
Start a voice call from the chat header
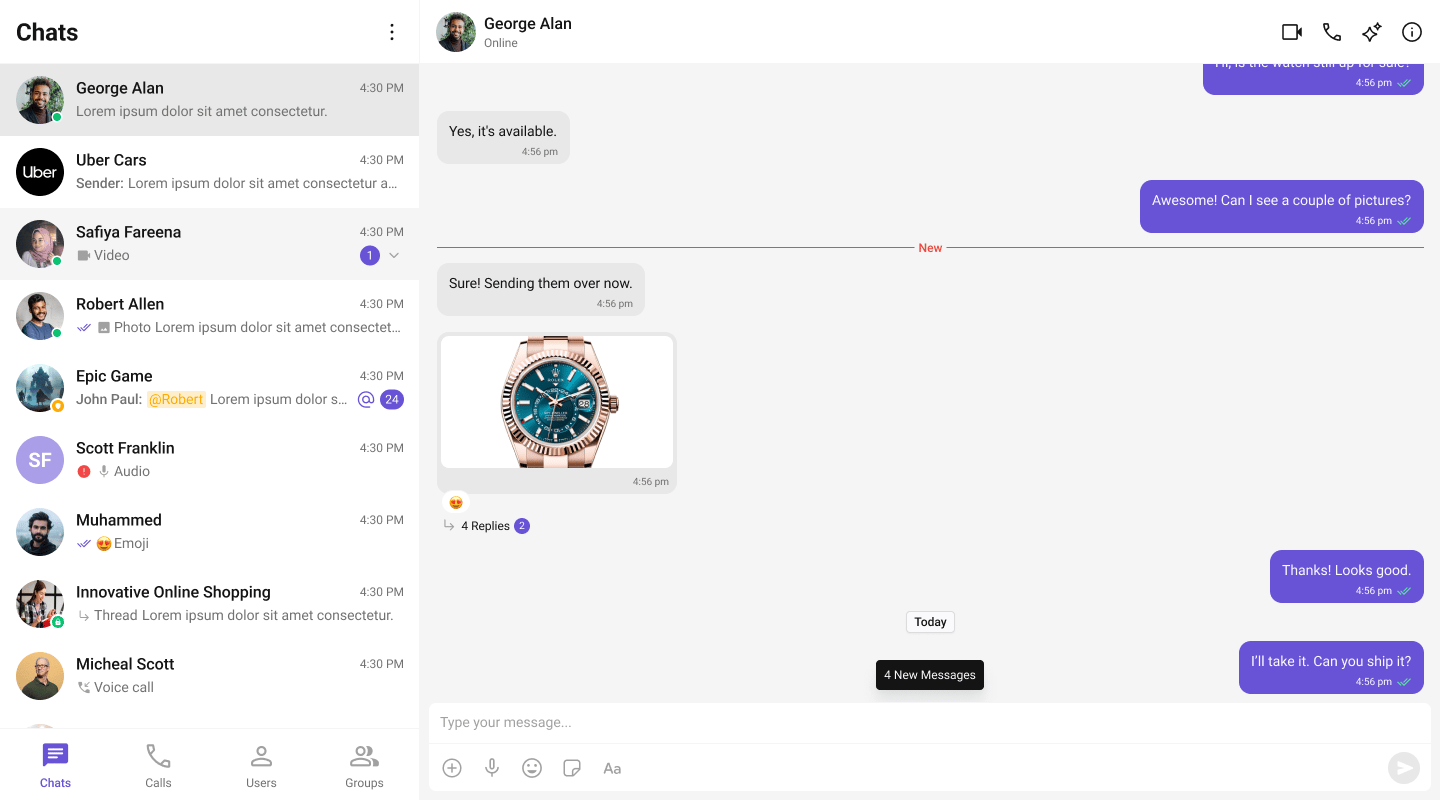(x=1332, y=32)
